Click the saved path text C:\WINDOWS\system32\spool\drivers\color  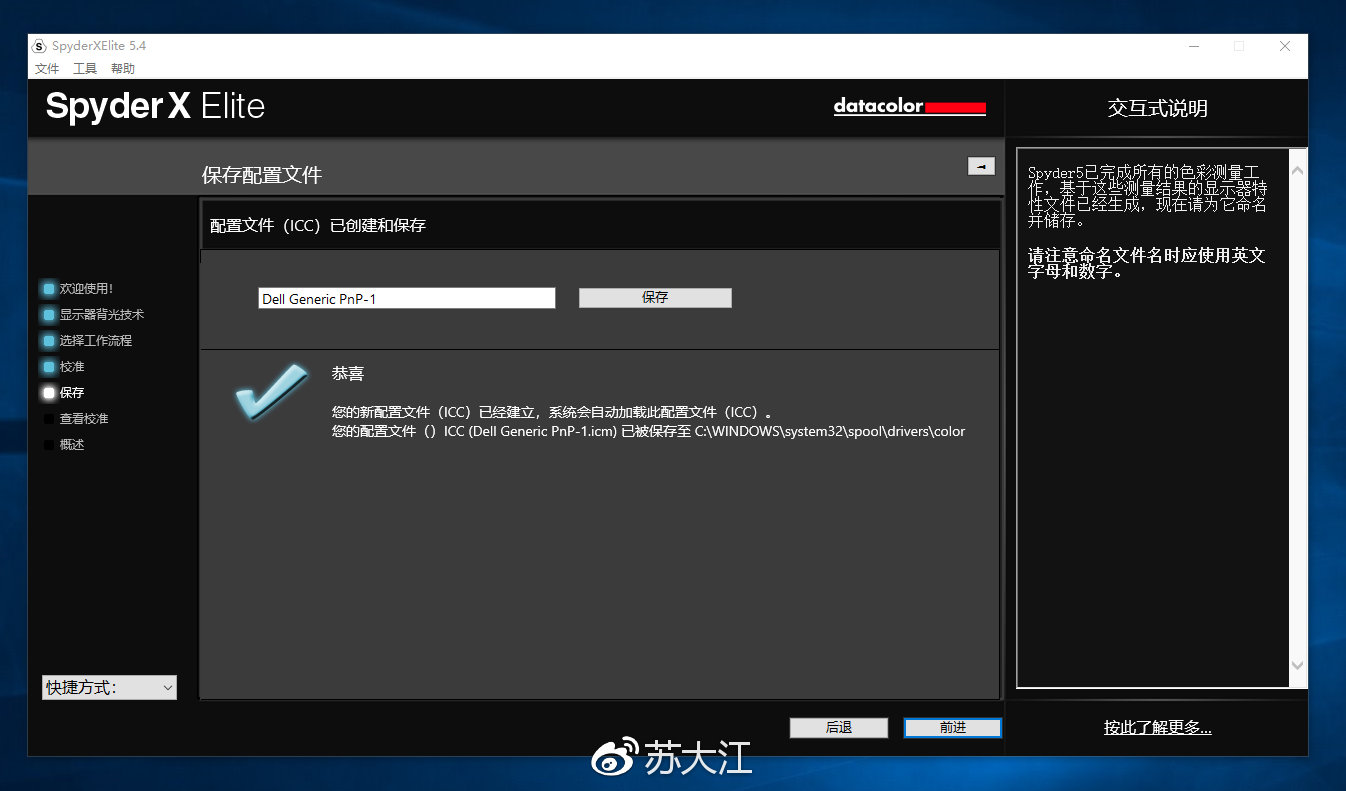click(830, 432)
